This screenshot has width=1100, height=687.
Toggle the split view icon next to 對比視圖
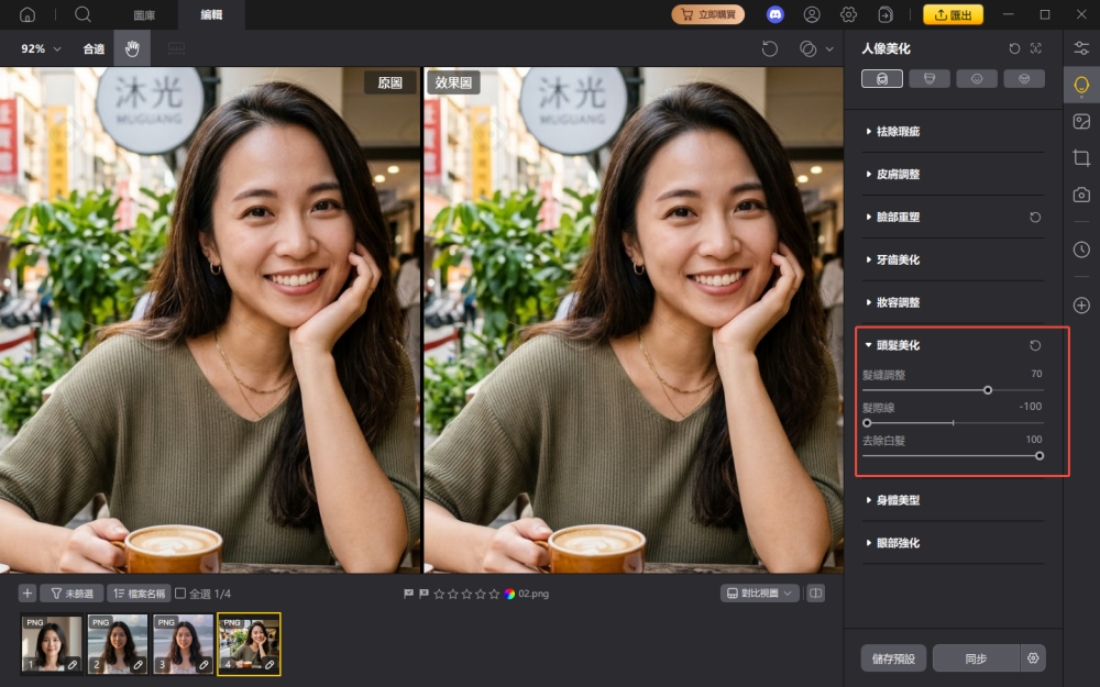[x=815, y=592]
